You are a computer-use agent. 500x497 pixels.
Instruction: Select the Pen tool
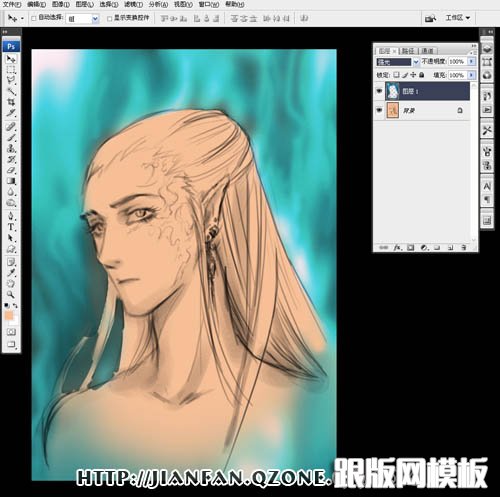click(x=11, y=216)
